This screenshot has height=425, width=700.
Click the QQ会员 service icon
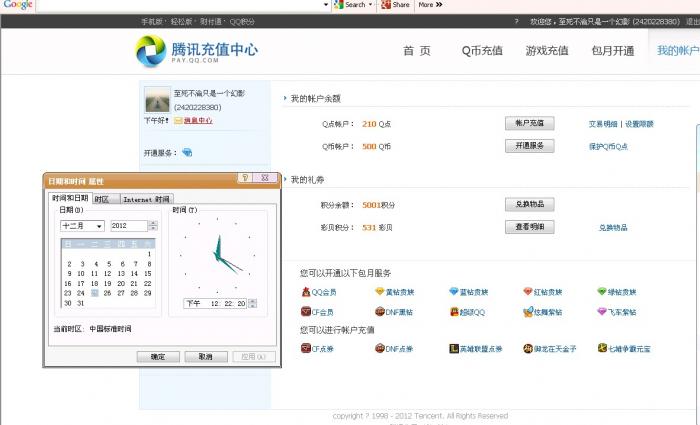tap(306, 292)
